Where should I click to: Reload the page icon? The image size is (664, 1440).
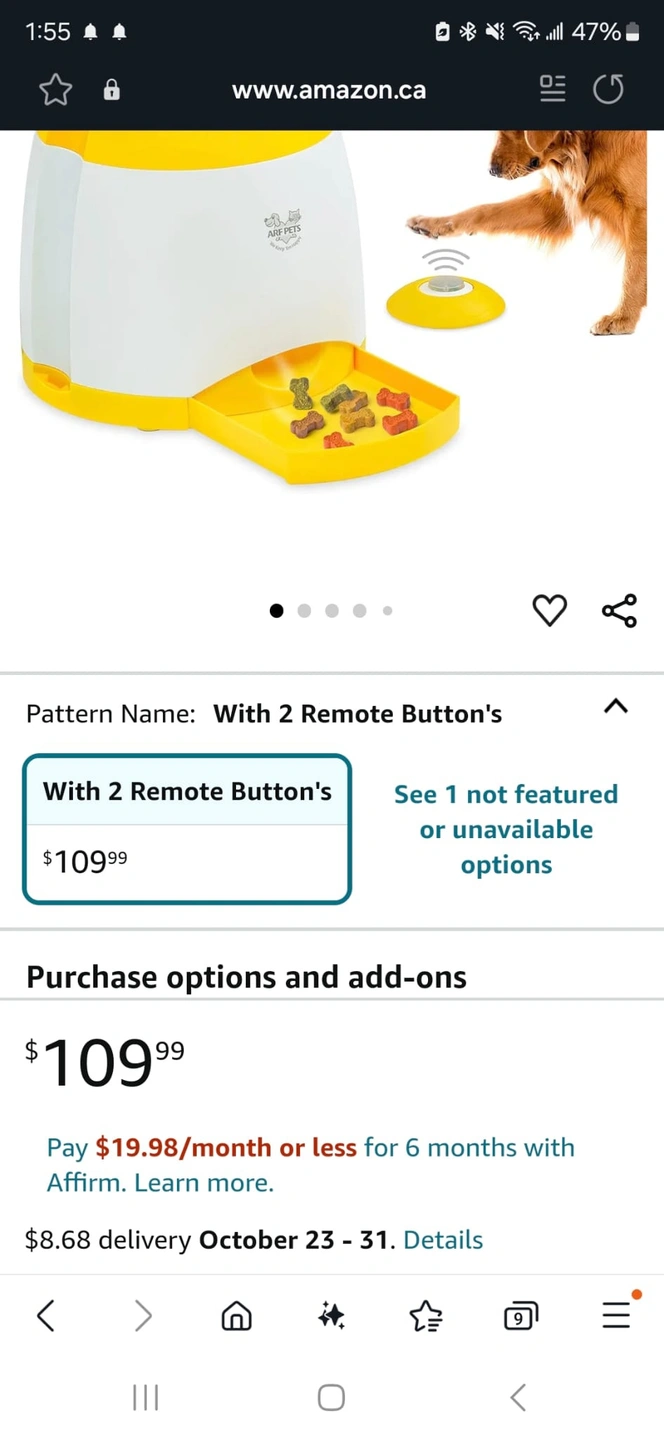pyautogui.click(x=608, y=89)
